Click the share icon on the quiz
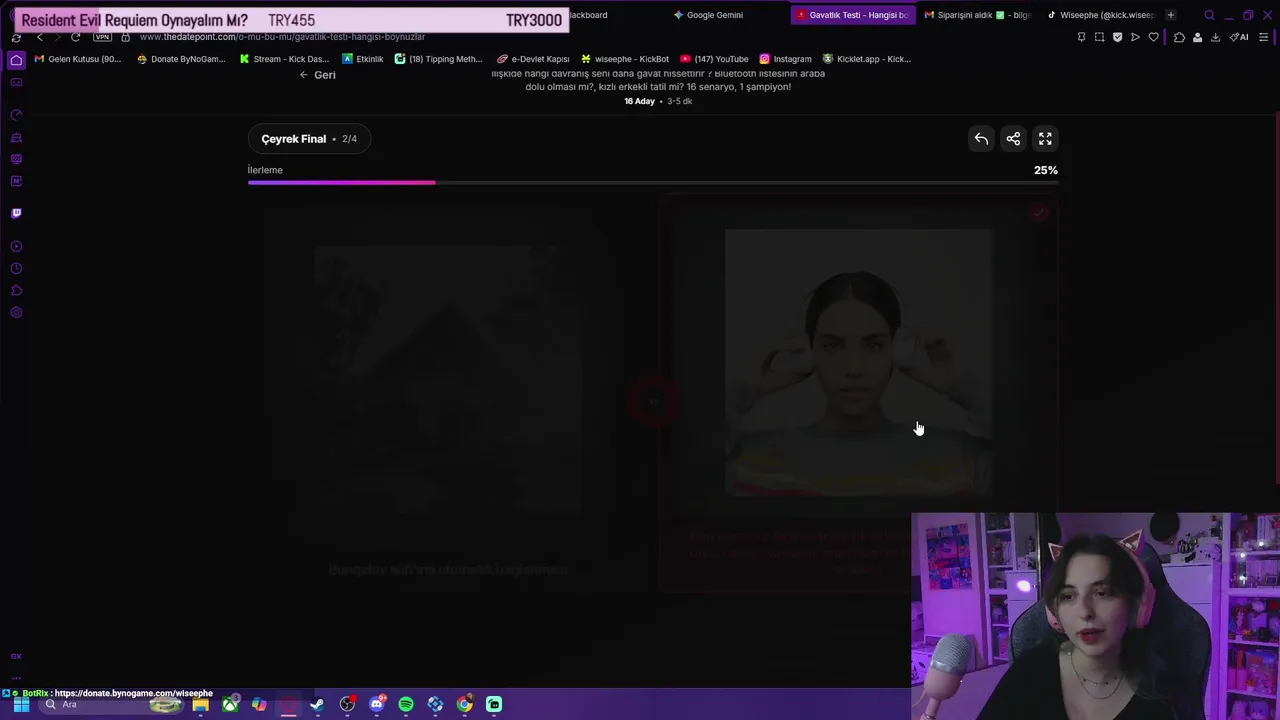The image size is (1280, 720). (x=1013, y=139)
